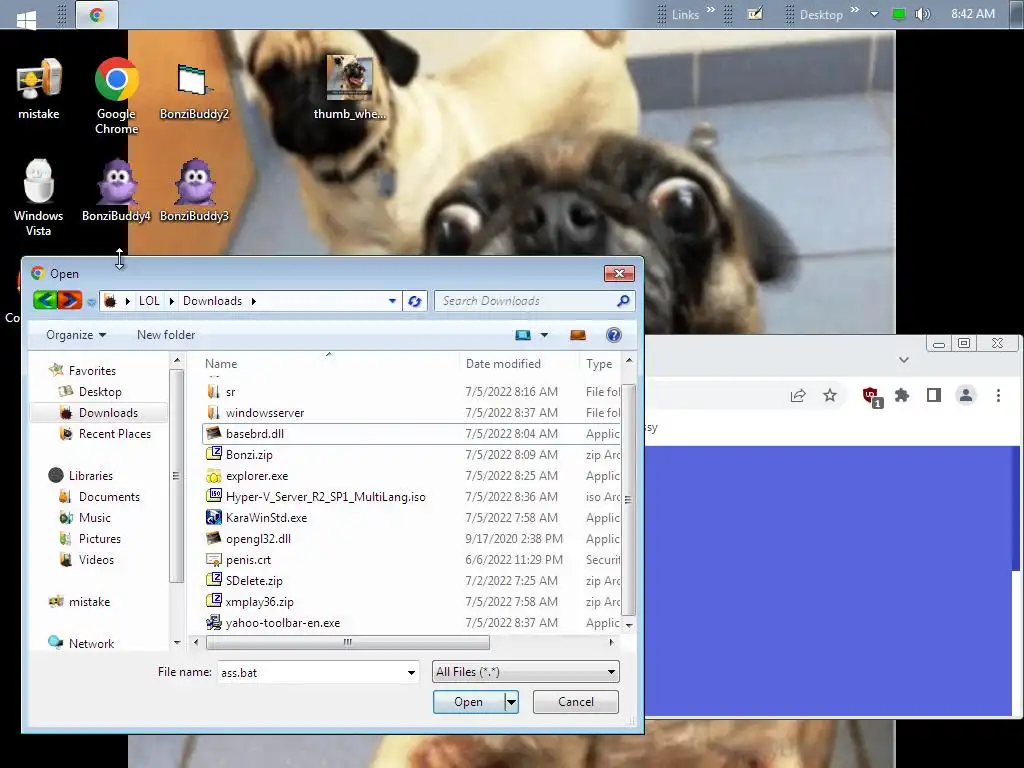Open recent locations dropdown beside nav arrows
Viewport: 1024px width, 768px height.
click(x=91, y=302)
